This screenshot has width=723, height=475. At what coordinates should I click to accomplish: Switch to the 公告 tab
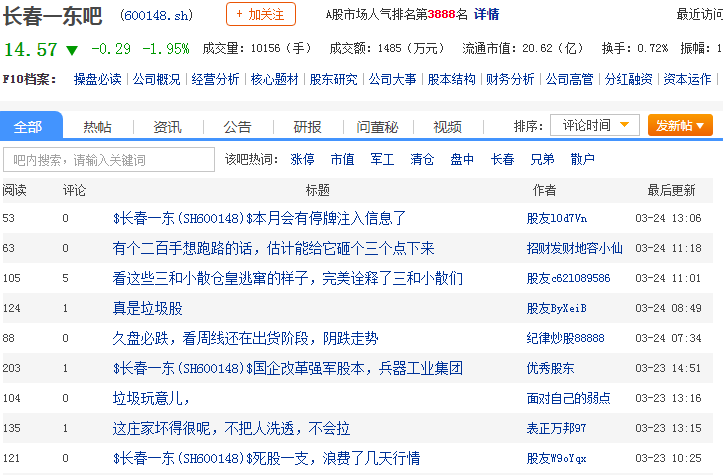click(237, 126)
